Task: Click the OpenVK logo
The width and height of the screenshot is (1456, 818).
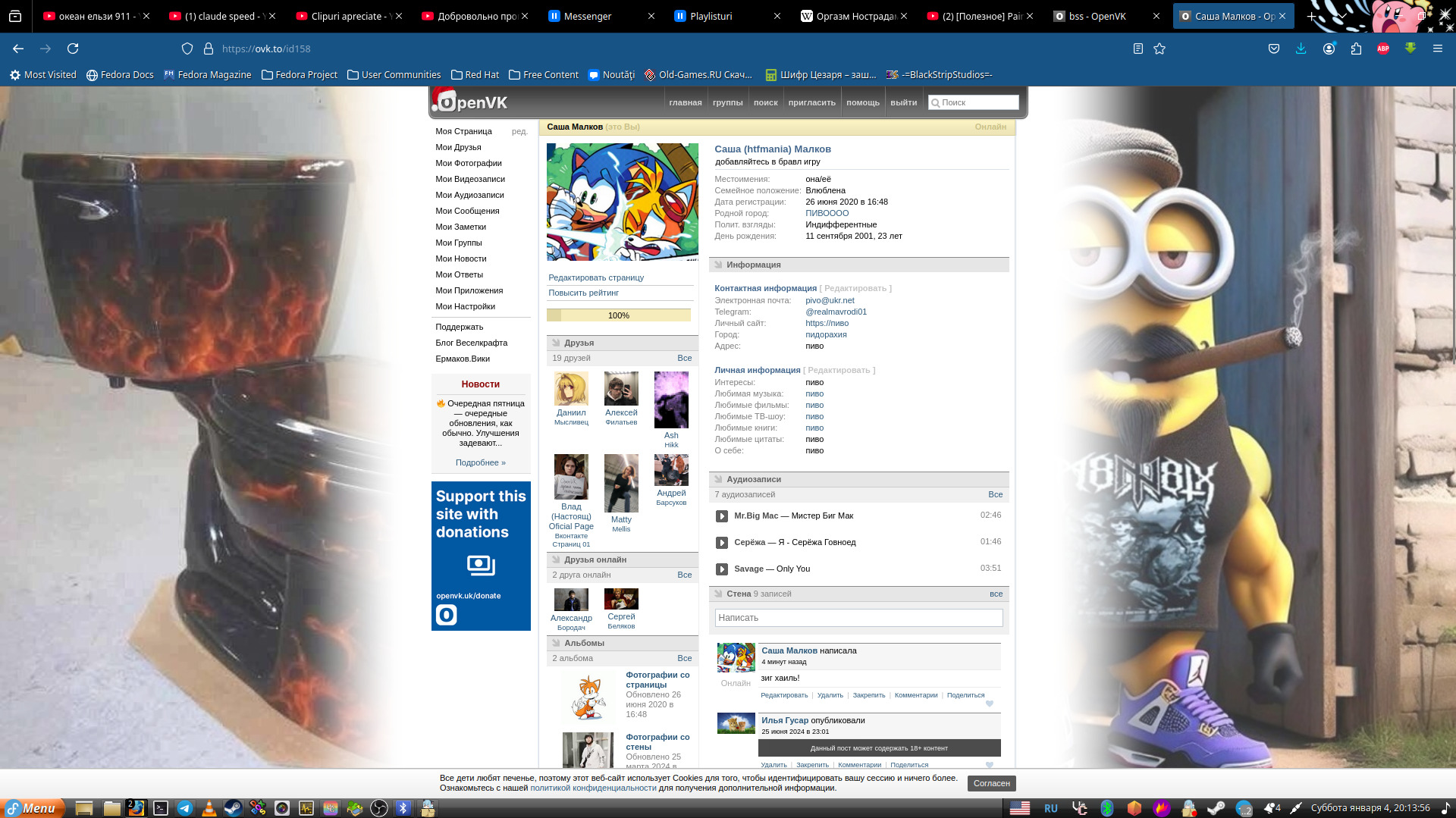Action: (x=470, y=102)
